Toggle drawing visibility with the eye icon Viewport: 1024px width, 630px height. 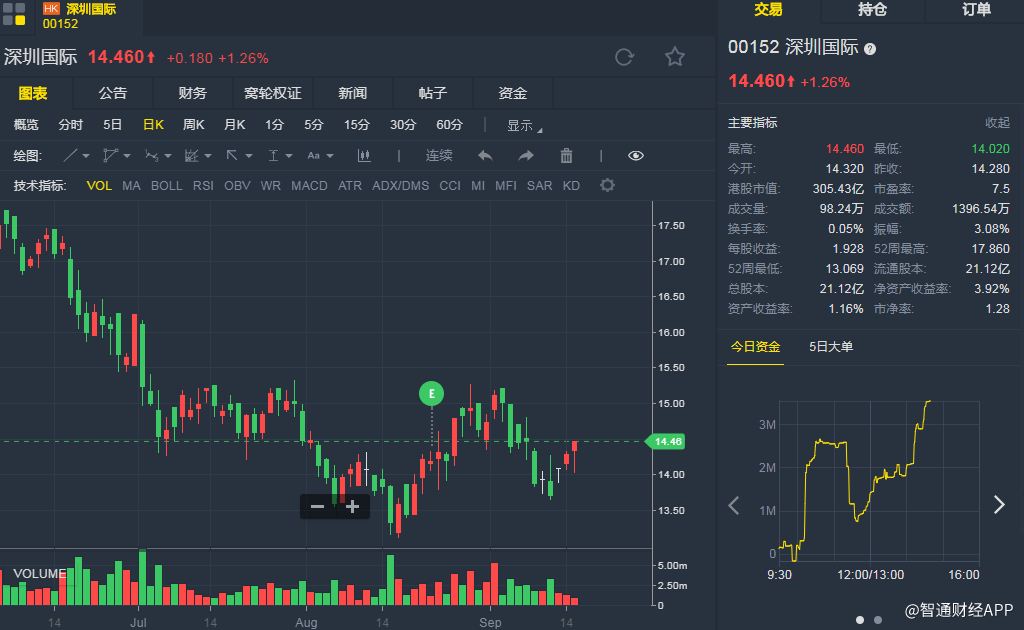pyautogui.click(x=636, y=156)
